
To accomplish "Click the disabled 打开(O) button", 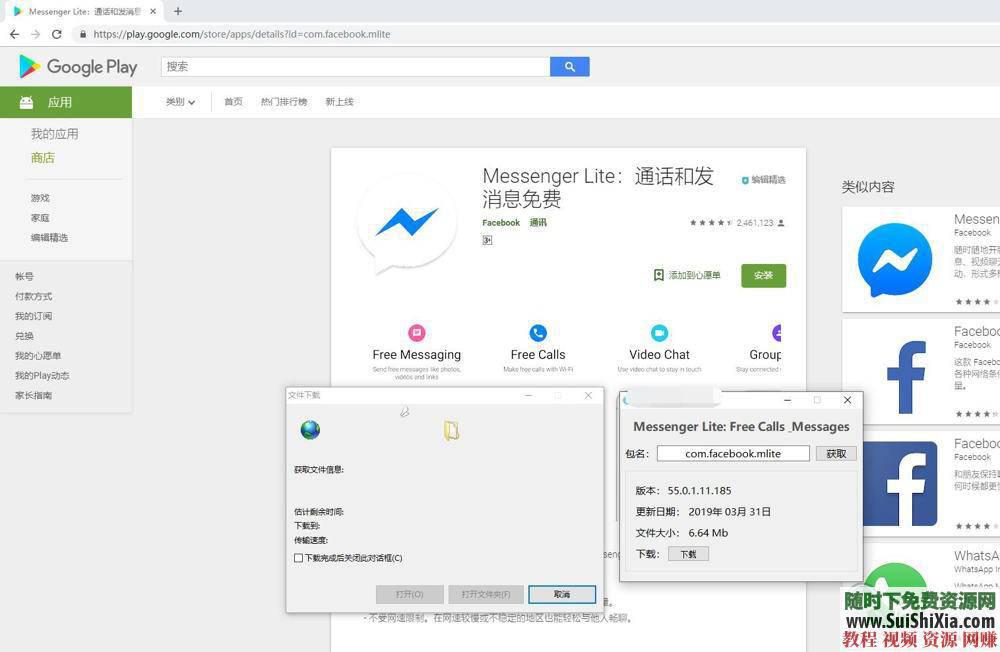I will pyautogui.click(x=409, y=594).
